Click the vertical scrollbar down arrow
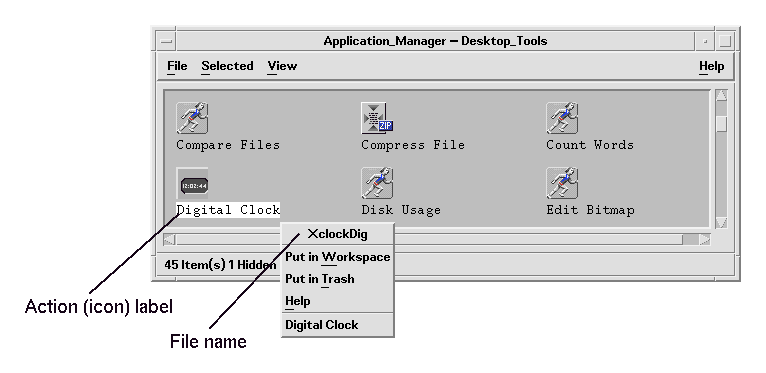The width and height of the screenshot is (766, 373). pos(721,223)
